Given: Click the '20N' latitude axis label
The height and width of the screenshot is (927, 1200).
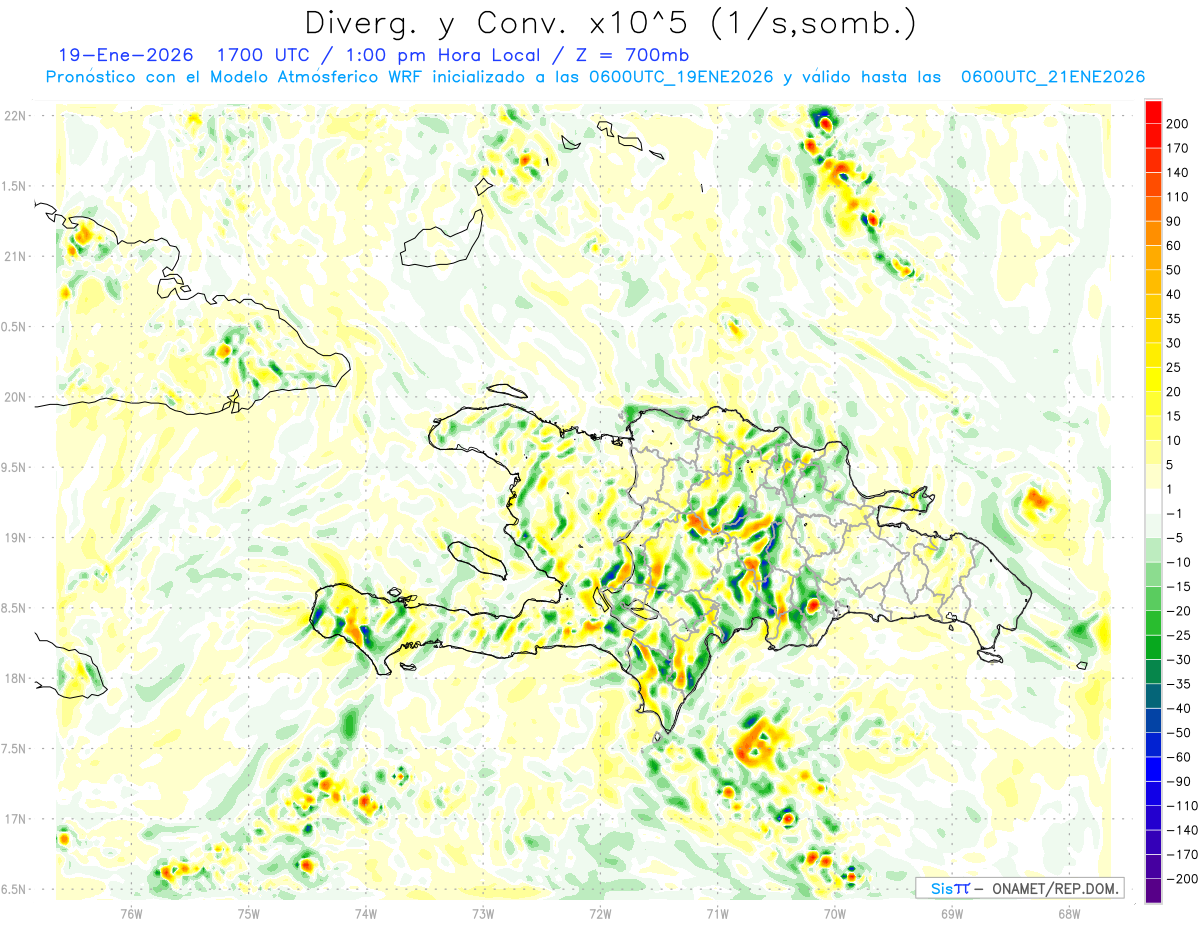Looking at the screenshot, I should click(x=15, y=397).
